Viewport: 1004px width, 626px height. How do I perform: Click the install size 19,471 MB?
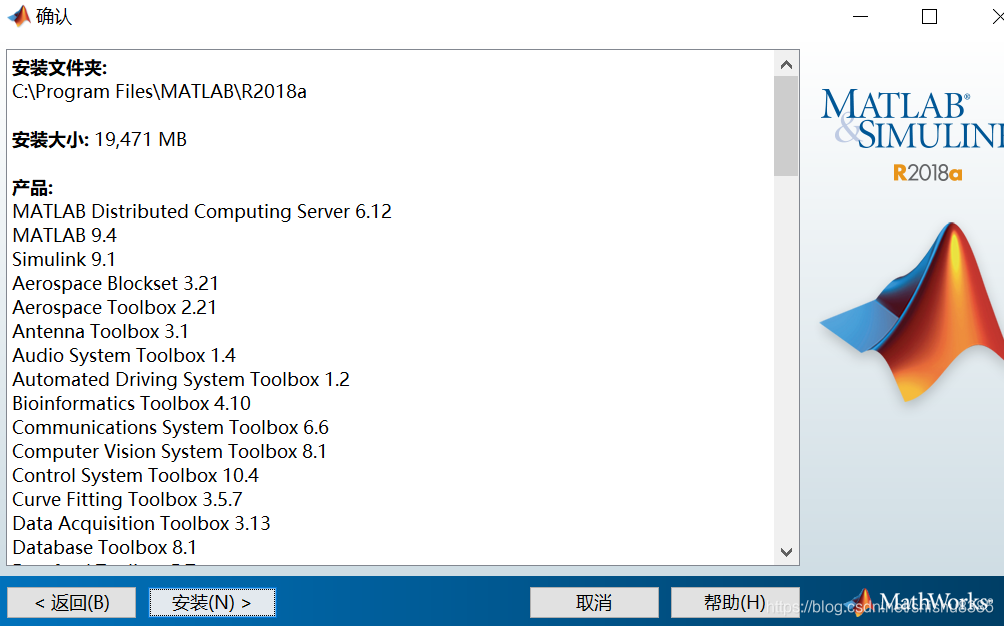click(141, 140)
